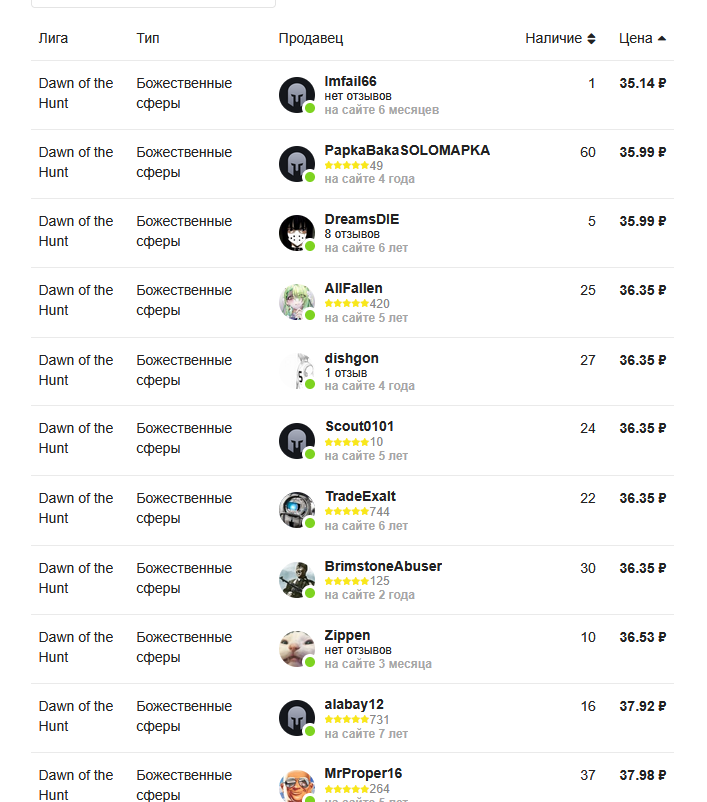Click the Тип column header
707x802 pixels.
tap(148, 38)
